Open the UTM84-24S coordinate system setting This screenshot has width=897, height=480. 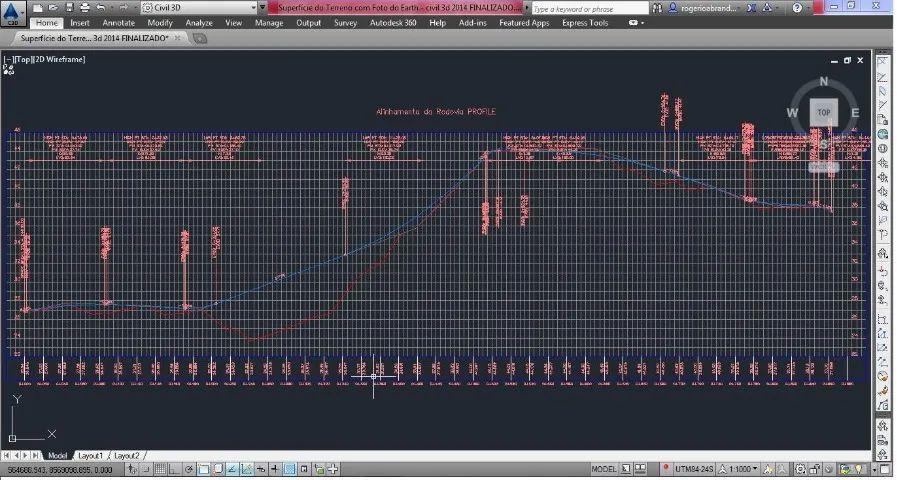pyautogui.click(x=694, y=469)
